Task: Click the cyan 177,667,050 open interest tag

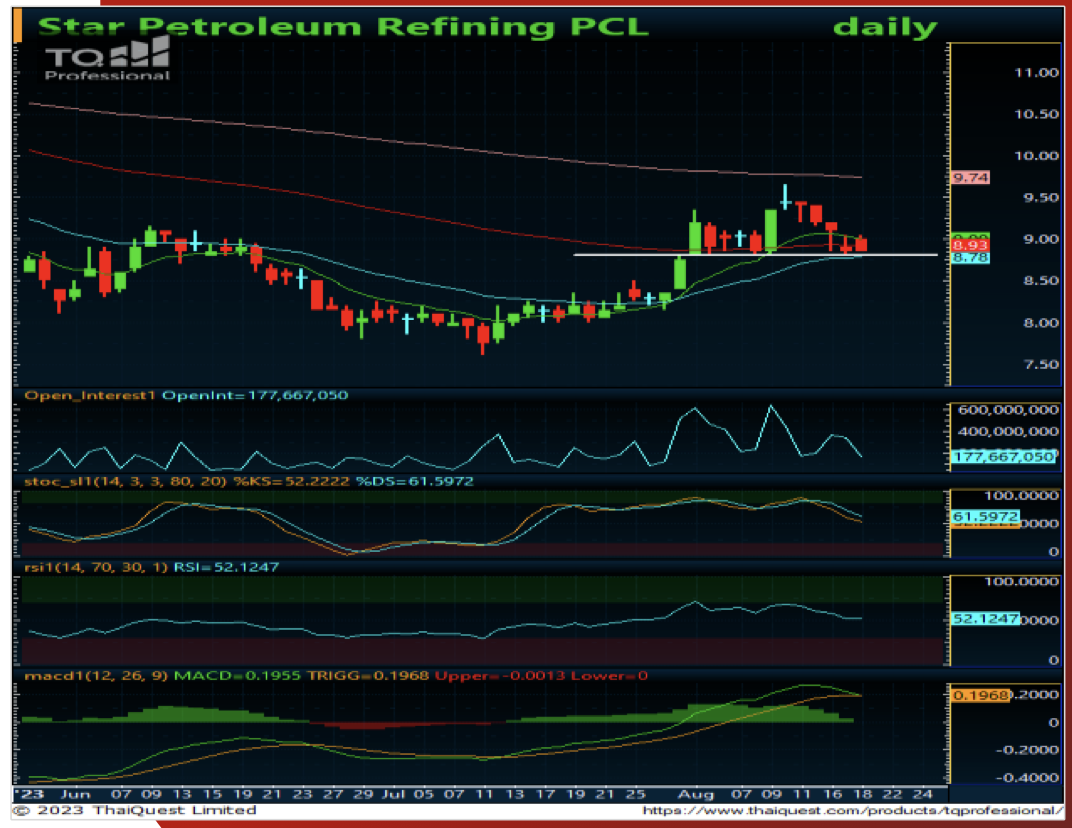Action: 1003,457
